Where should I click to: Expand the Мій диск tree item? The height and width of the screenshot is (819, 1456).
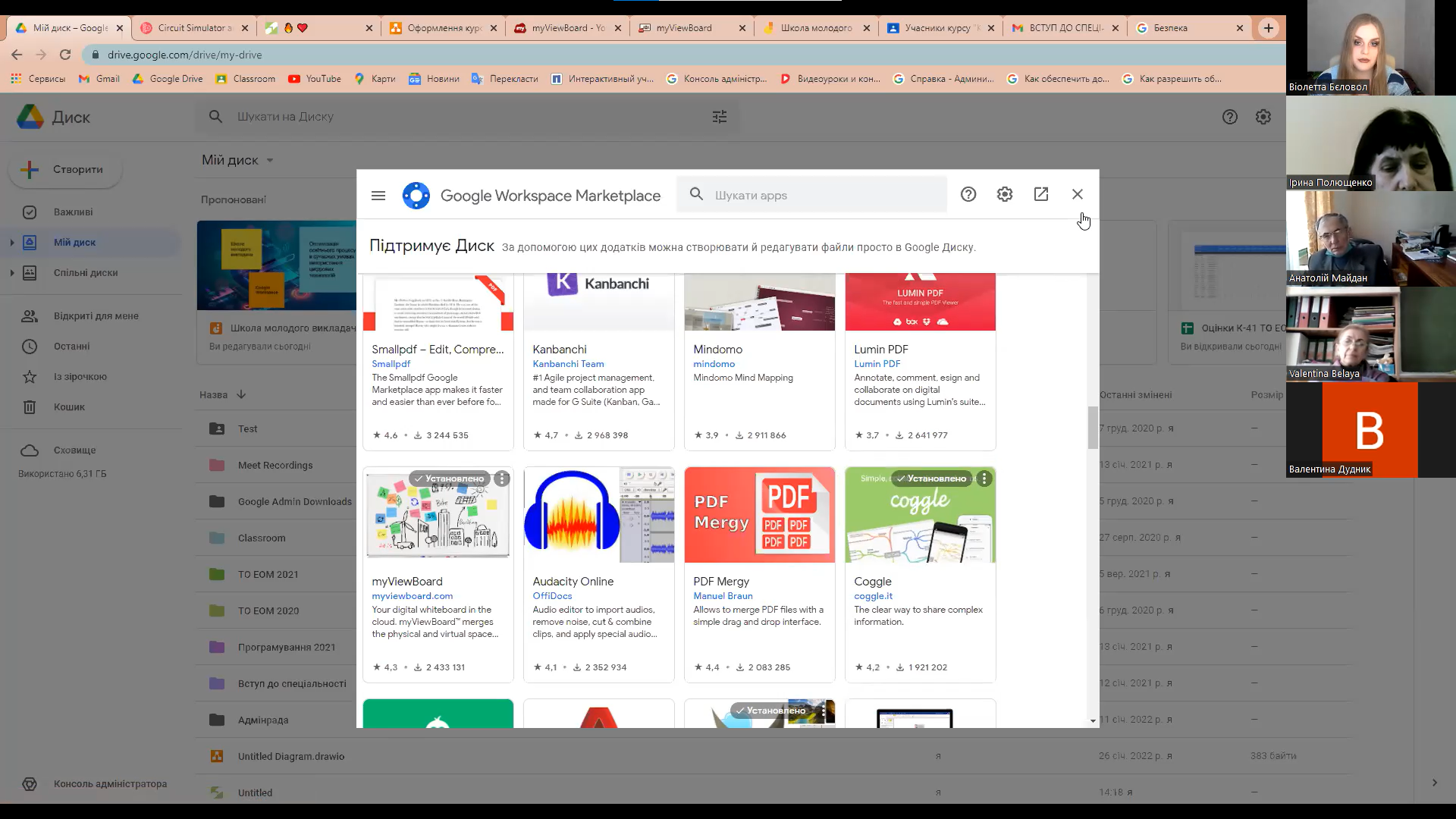tap(11, 243)
